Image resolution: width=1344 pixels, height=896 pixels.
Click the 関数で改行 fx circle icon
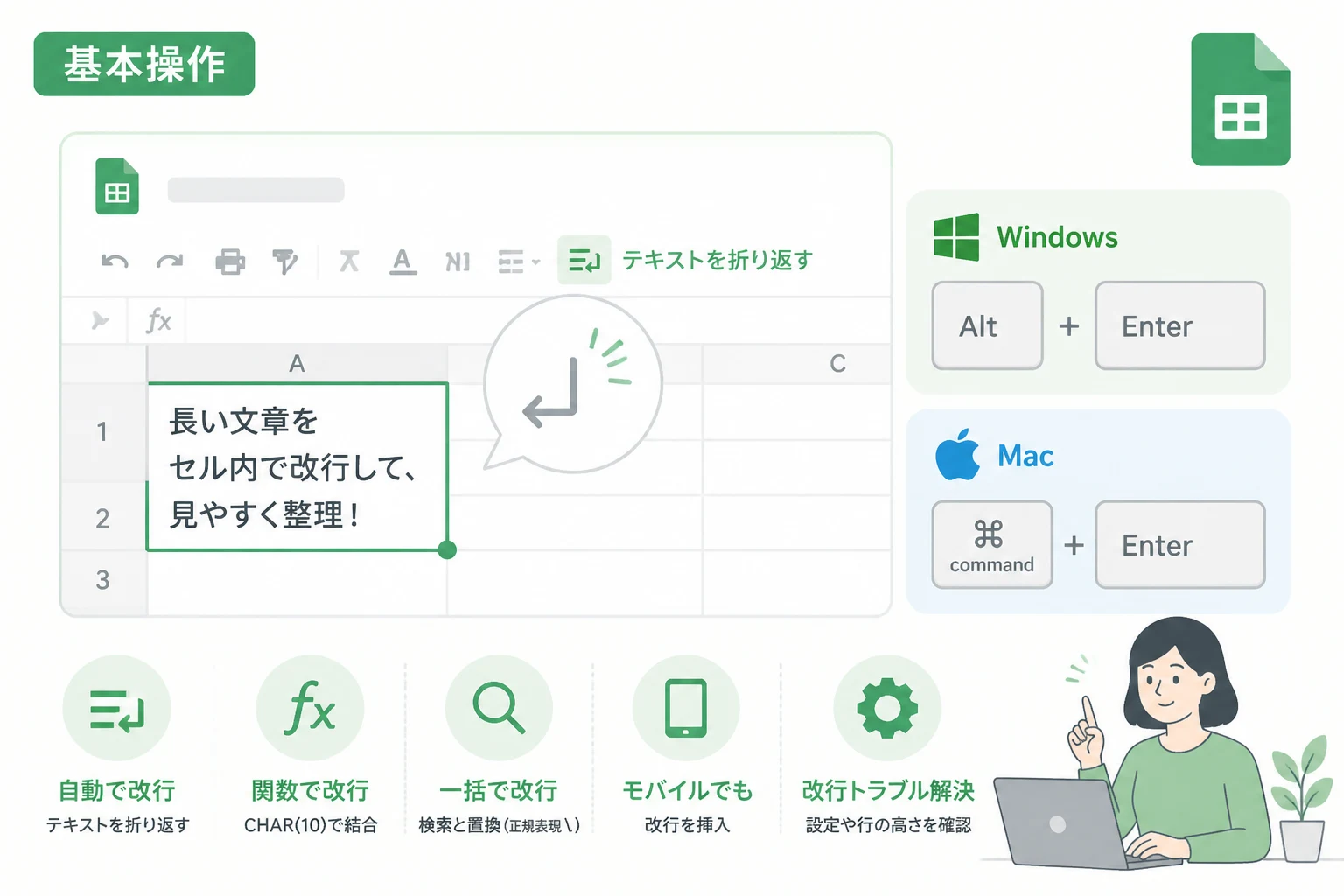[x=310, y=708]
